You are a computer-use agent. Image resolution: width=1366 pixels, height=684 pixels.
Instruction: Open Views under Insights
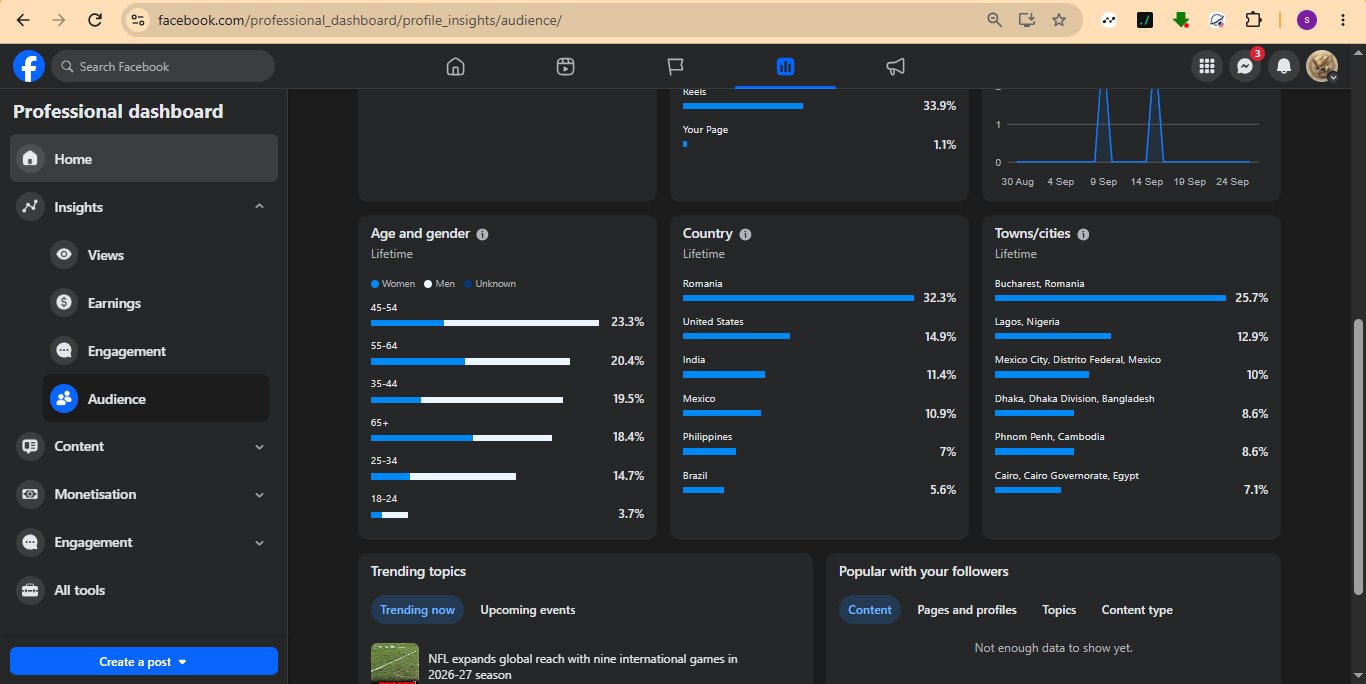coord(156,255)
